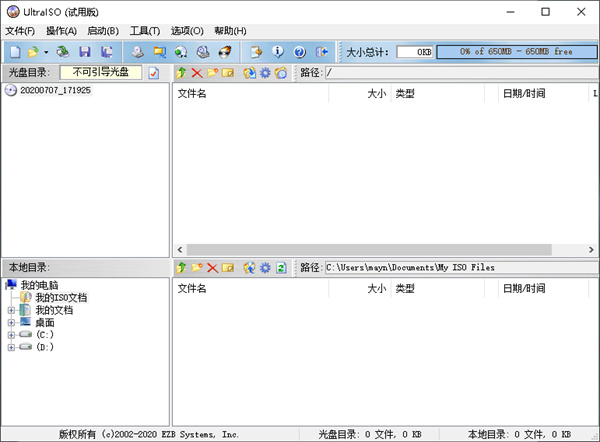The height and width of the screenshot is (442, 600).
Task: Select the 20200707_171925 disc node
Action: 55,90
